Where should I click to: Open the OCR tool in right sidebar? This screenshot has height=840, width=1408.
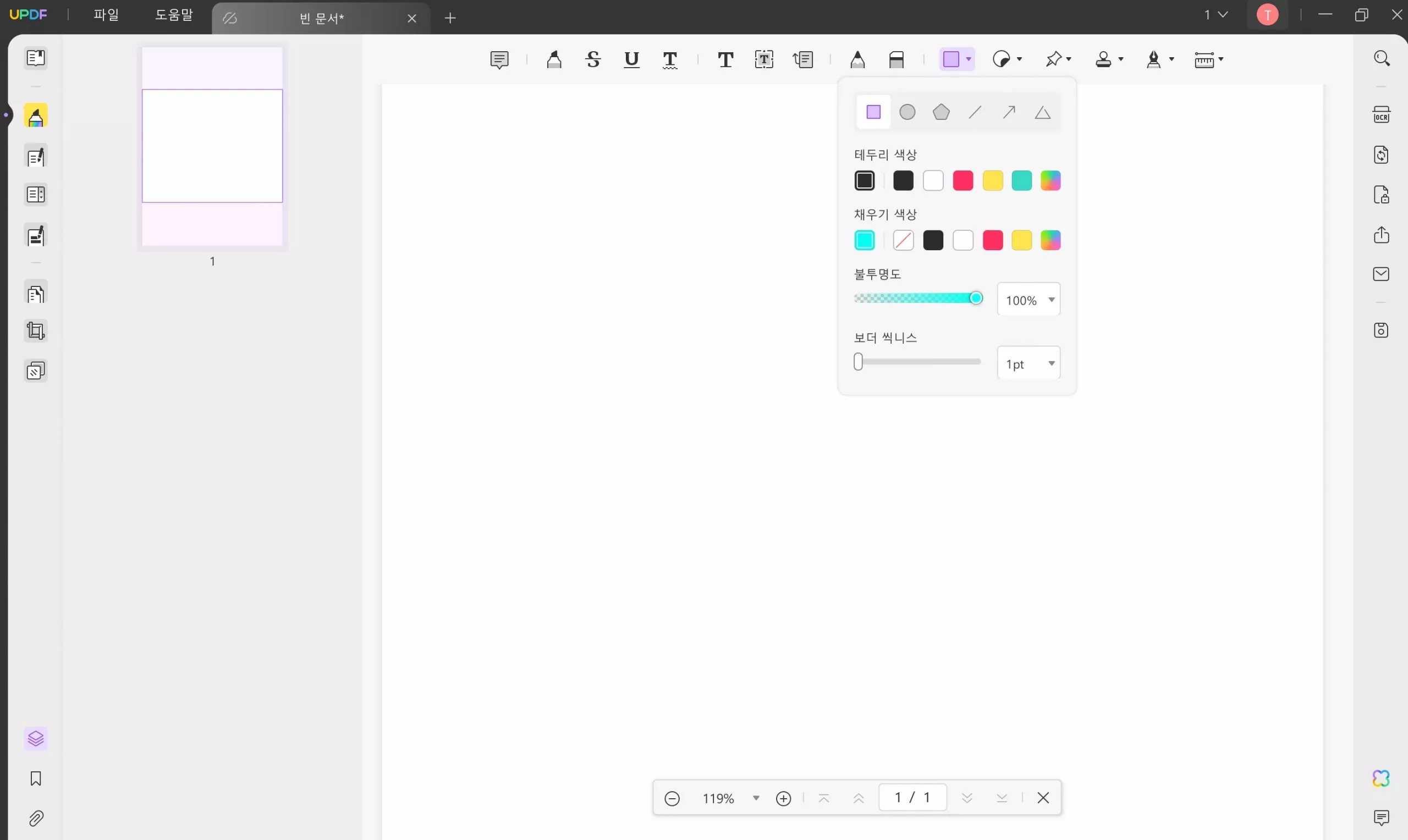tap(1381, 115)
